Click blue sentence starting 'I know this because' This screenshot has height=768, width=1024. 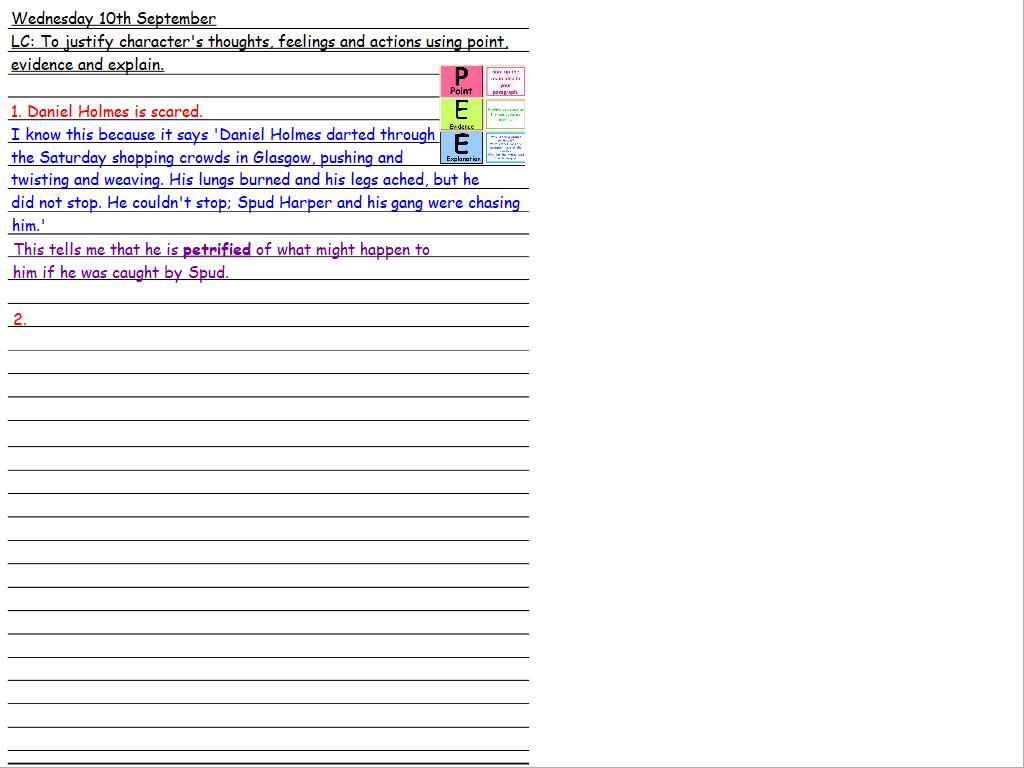(222, 134)
